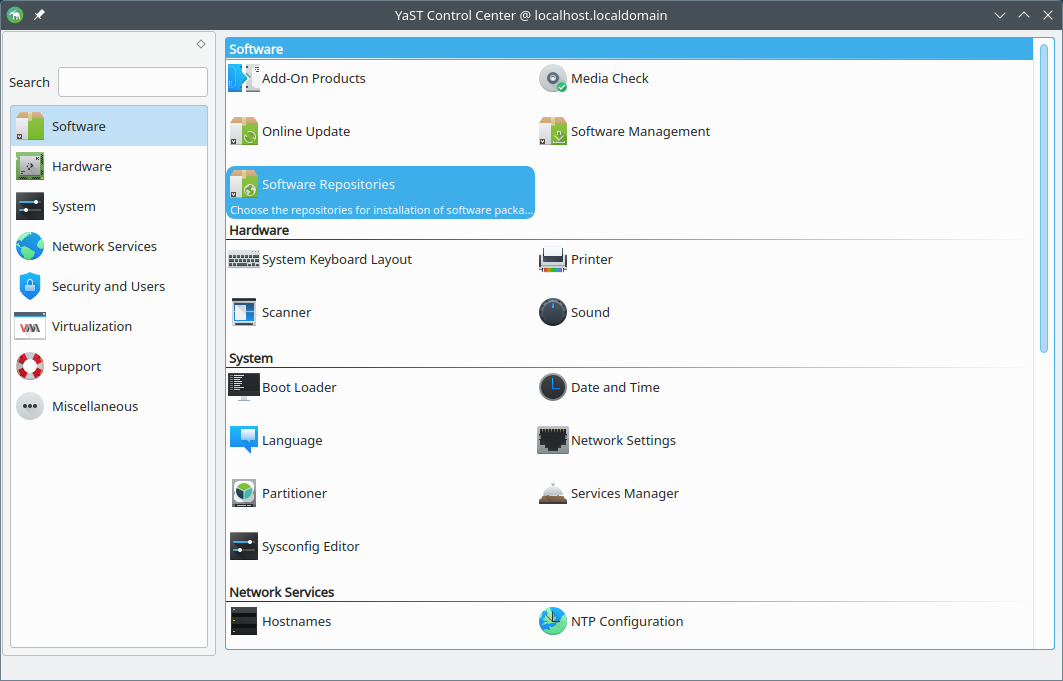The height and width of the screenshot is (681, 1063).
Task: Click the System Keyboard Layout text
Action: coord(337,260)
